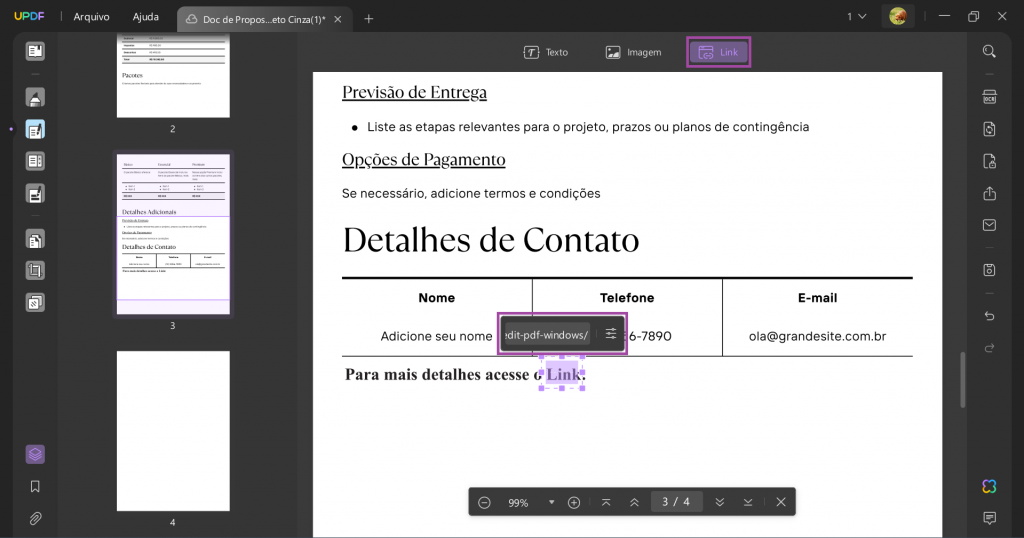Click the Share file icon in right sidebar
Image resolution: width=1024 pixels, height=538 pixels.
(989, 193)
